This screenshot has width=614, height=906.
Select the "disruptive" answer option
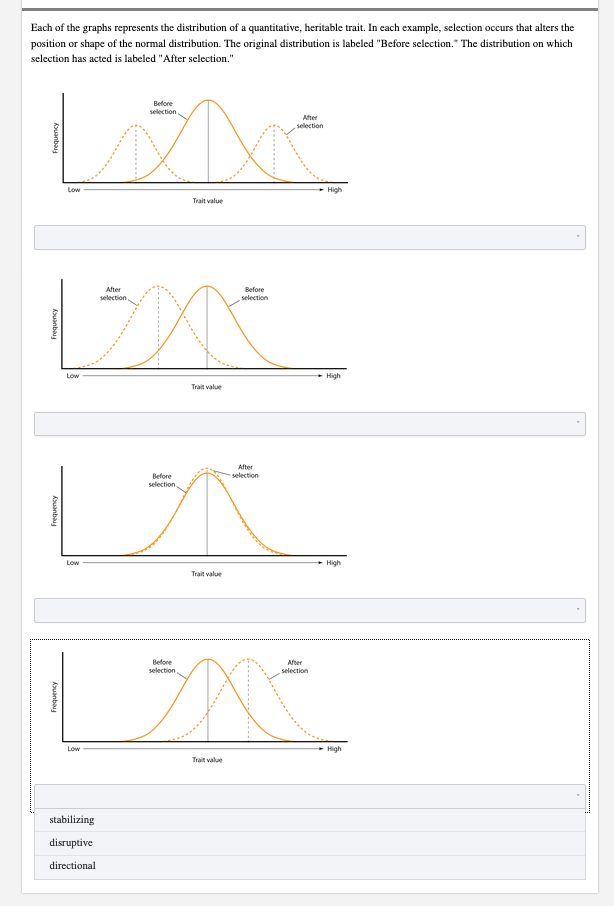click(70, 842)
